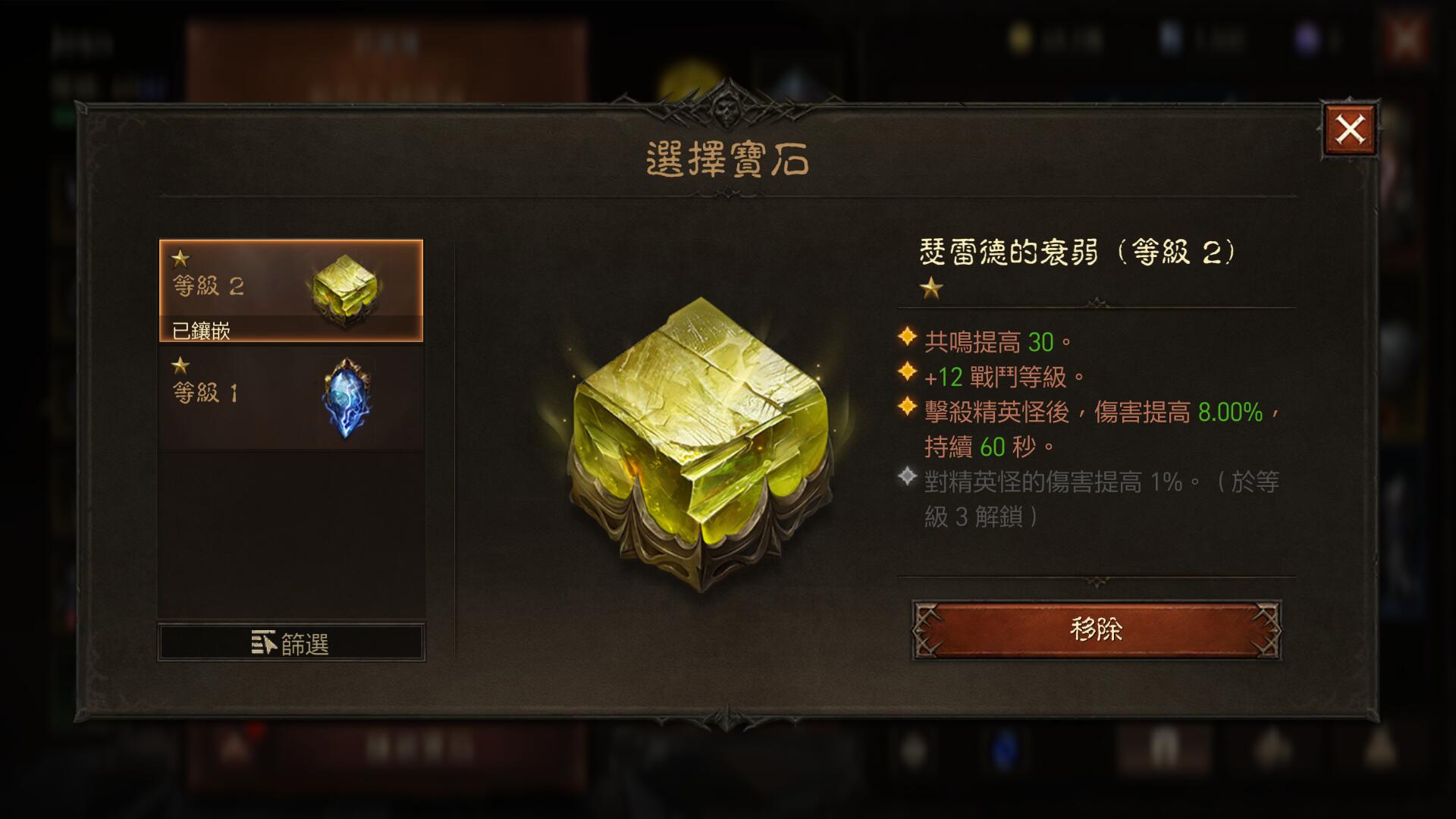Click the +12 戰鬥等級 attribute line
Image resolution: width=1456 pixels, height=819 pixels.
[x=1005, y=377]
